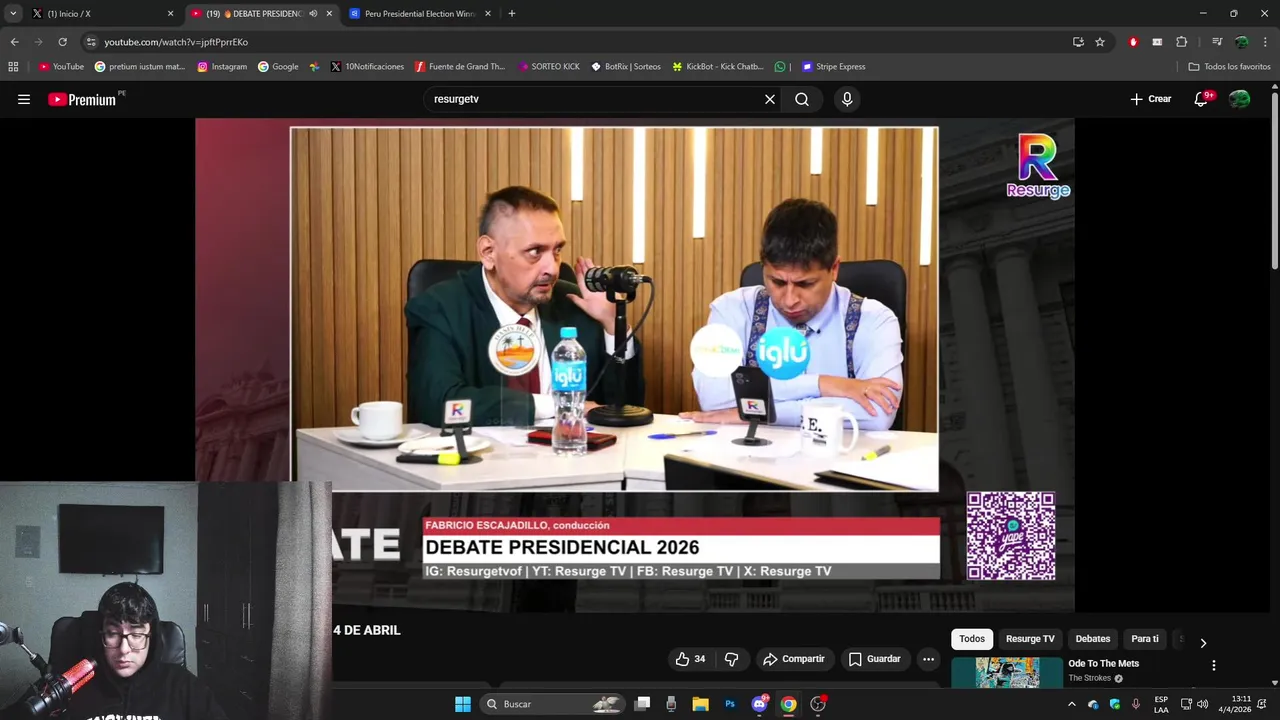The width and height of the screenshot is (1280, 720).
Task: Open options for Ode To The Mets
Action: coord(1214,666)
